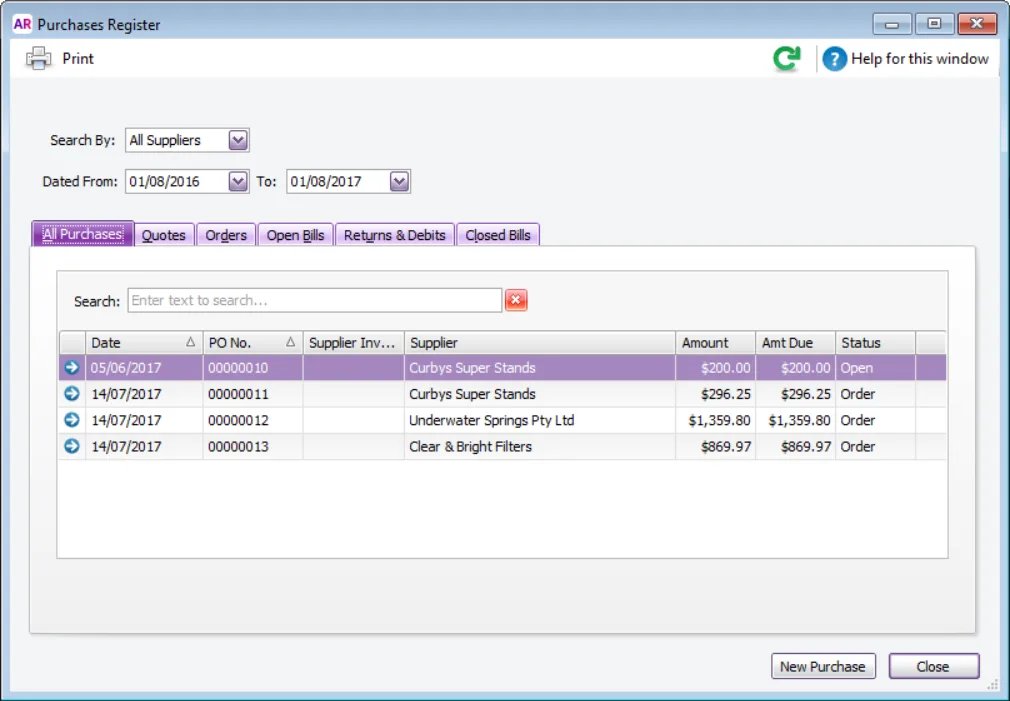This screenshot has height=701, width=1010.
Task: Click the Amount column header
Action: coord(715,343)
